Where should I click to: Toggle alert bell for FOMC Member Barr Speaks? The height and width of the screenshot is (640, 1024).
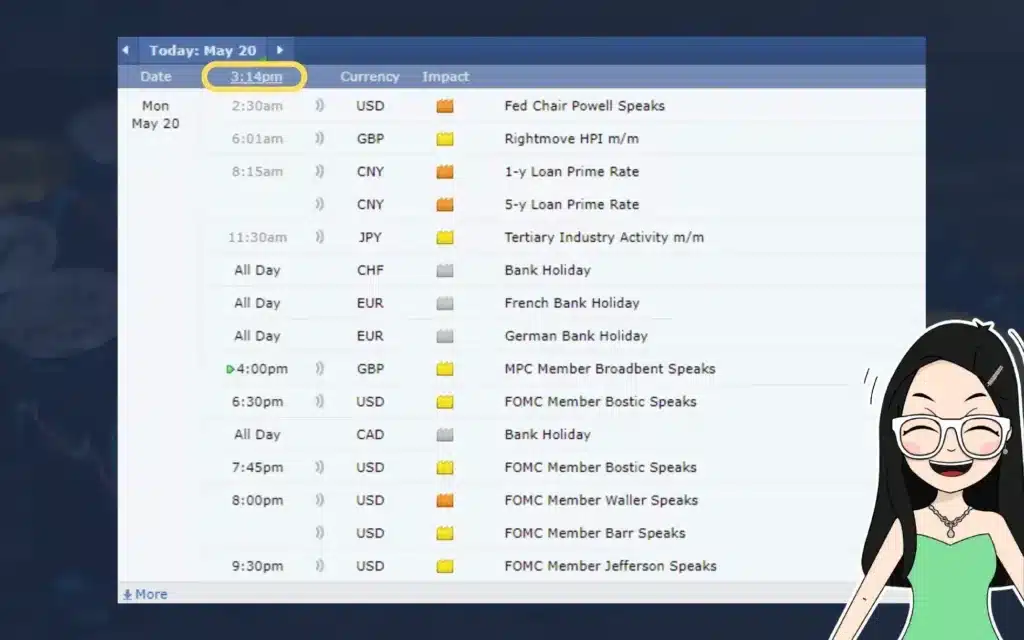319,532
